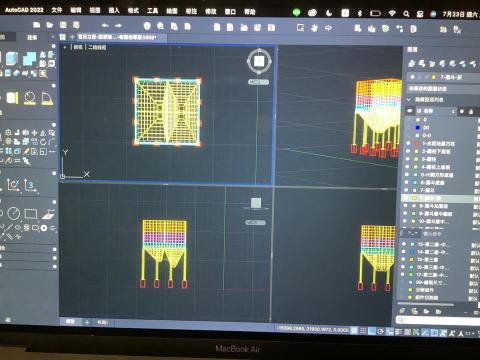Click the eye column header in the layer list
Image resolution: width=480 pixels, height=360 pixels.
coord(410,111)
